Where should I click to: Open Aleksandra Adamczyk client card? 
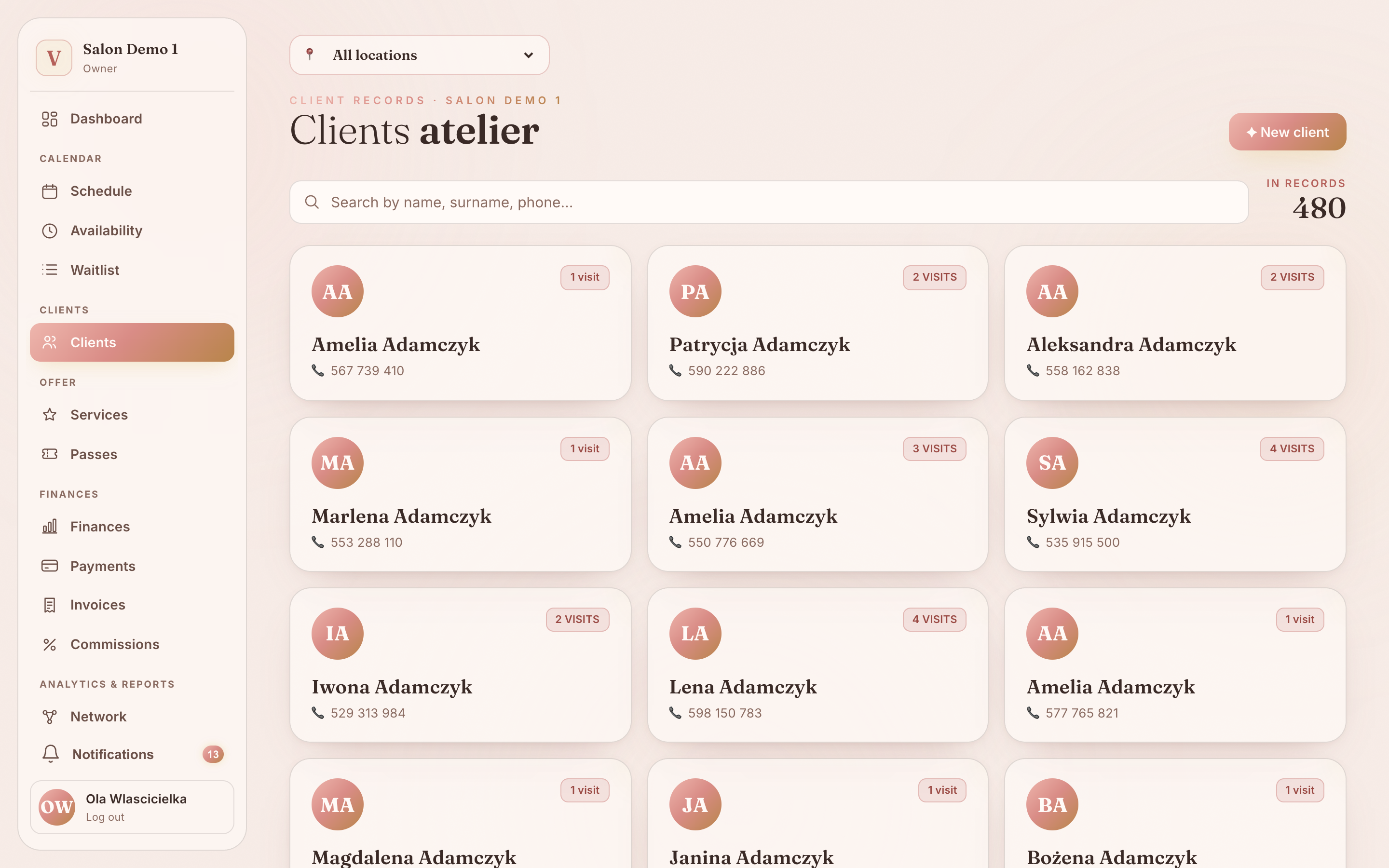tap(1175, 323)
